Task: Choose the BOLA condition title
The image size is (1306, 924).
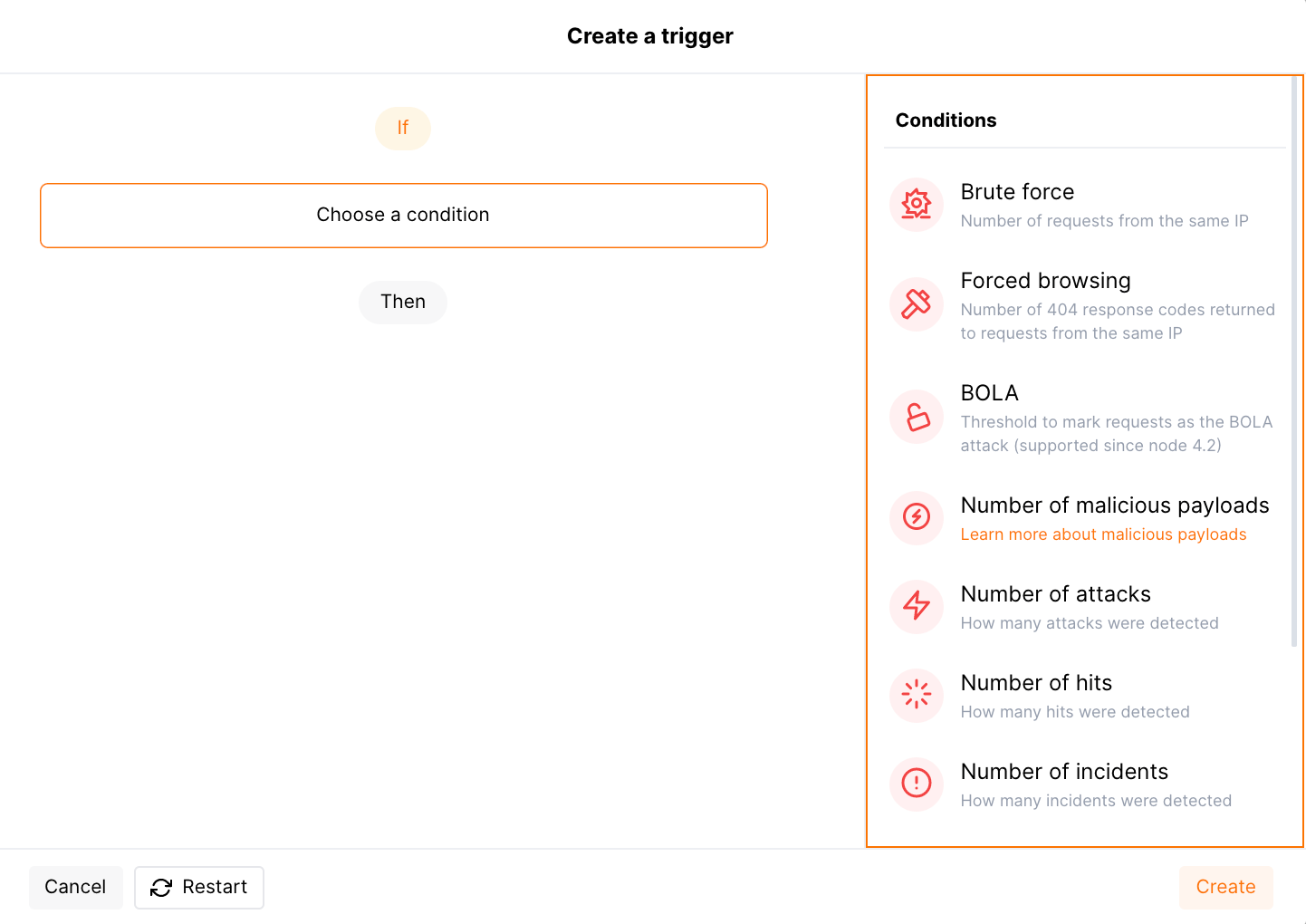Action: tap(989, 393)
